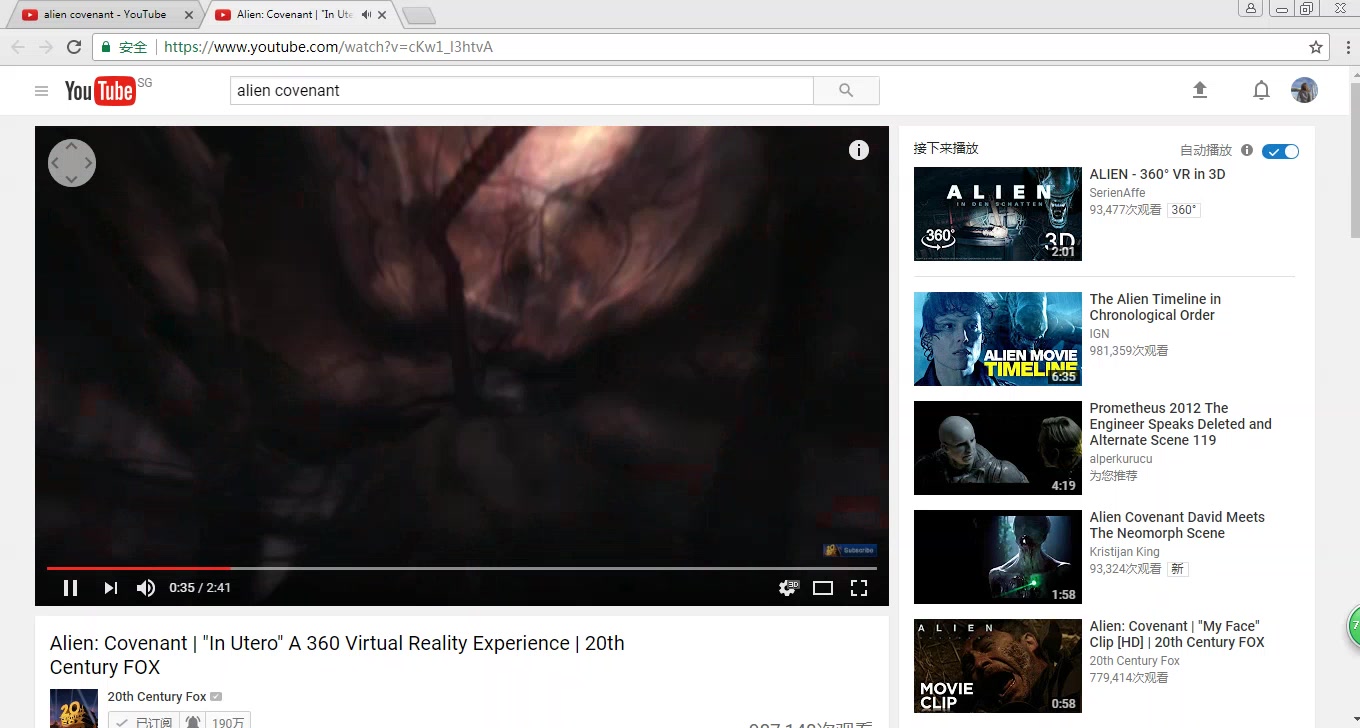Skip to the next video
This screenshot has height=728, width=1360.
[x=110, y=588]
